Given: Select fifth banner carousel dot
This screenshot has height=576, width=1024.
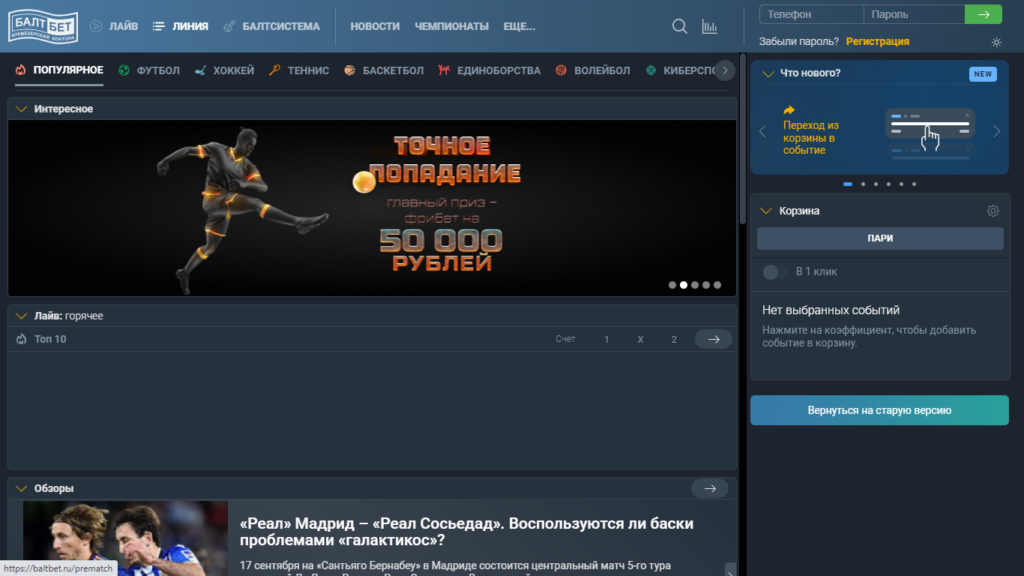Looking at the screenshot, I should (717, 285).
